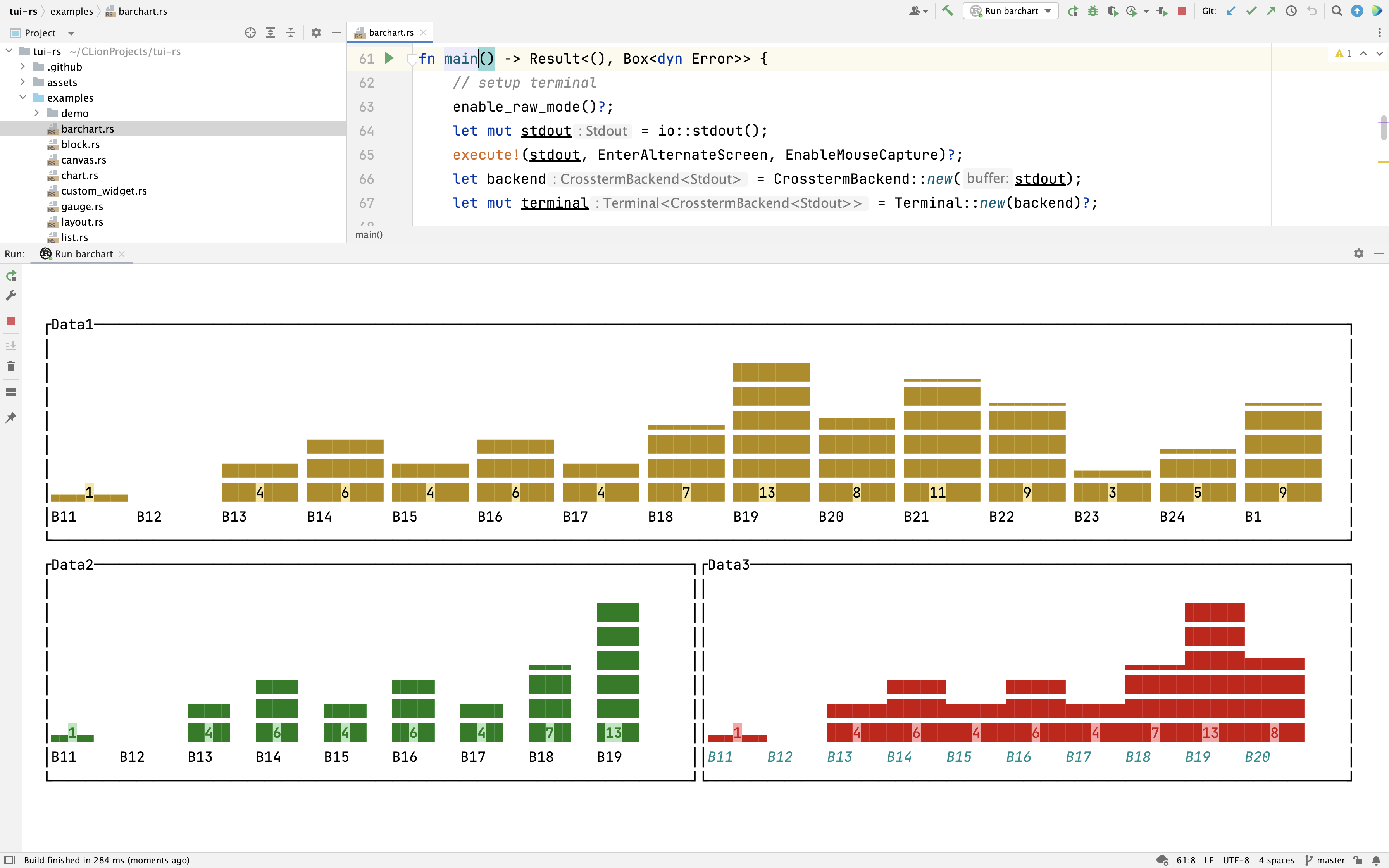Image resolution: width=1389 pixels, height=868 pixels.
Task: Clear the run console output
Action: pyautogui.click(x=11, y=366)
